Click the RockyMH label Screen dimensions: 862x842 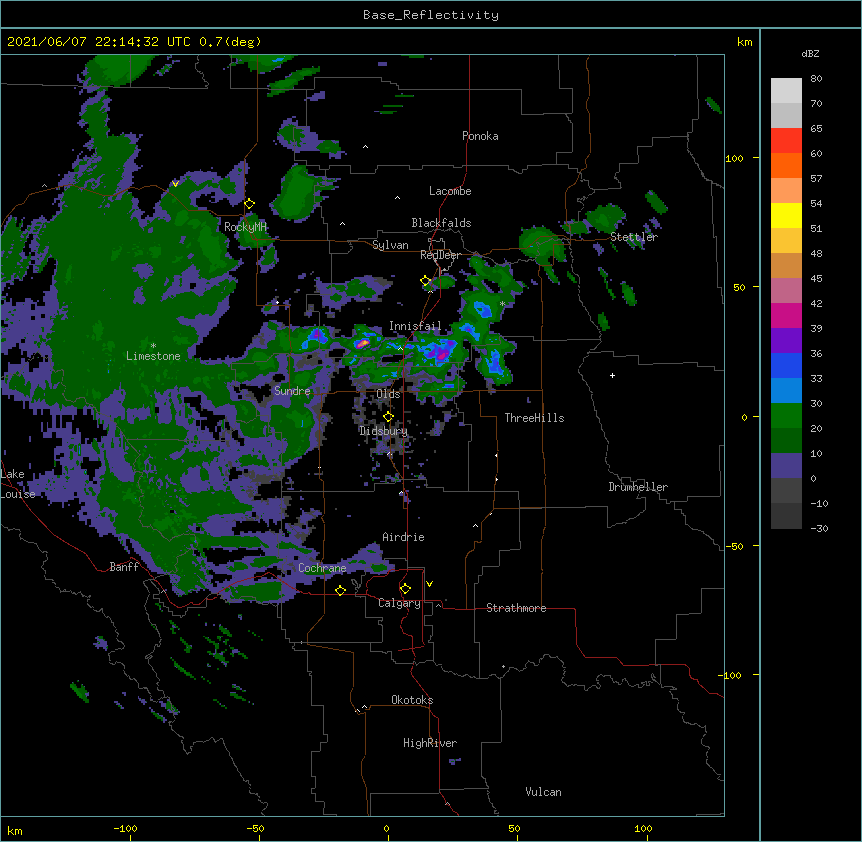click(x=245, y=226)
